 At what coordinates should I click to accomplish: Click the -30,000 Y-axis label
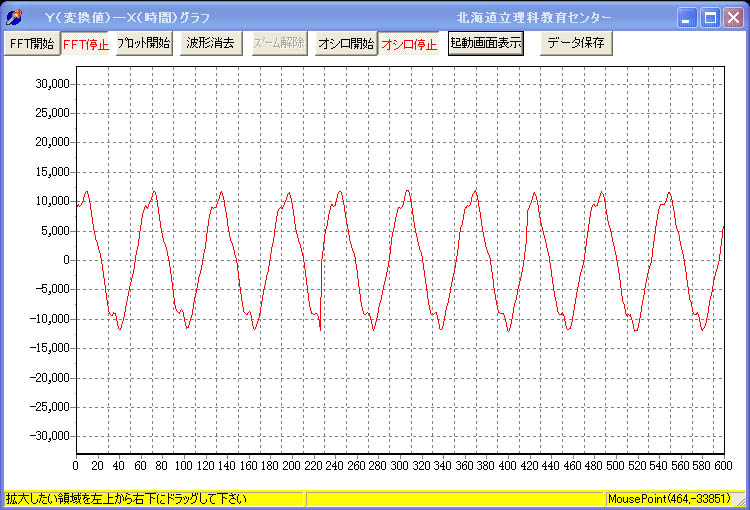click(x=50, y=436)
